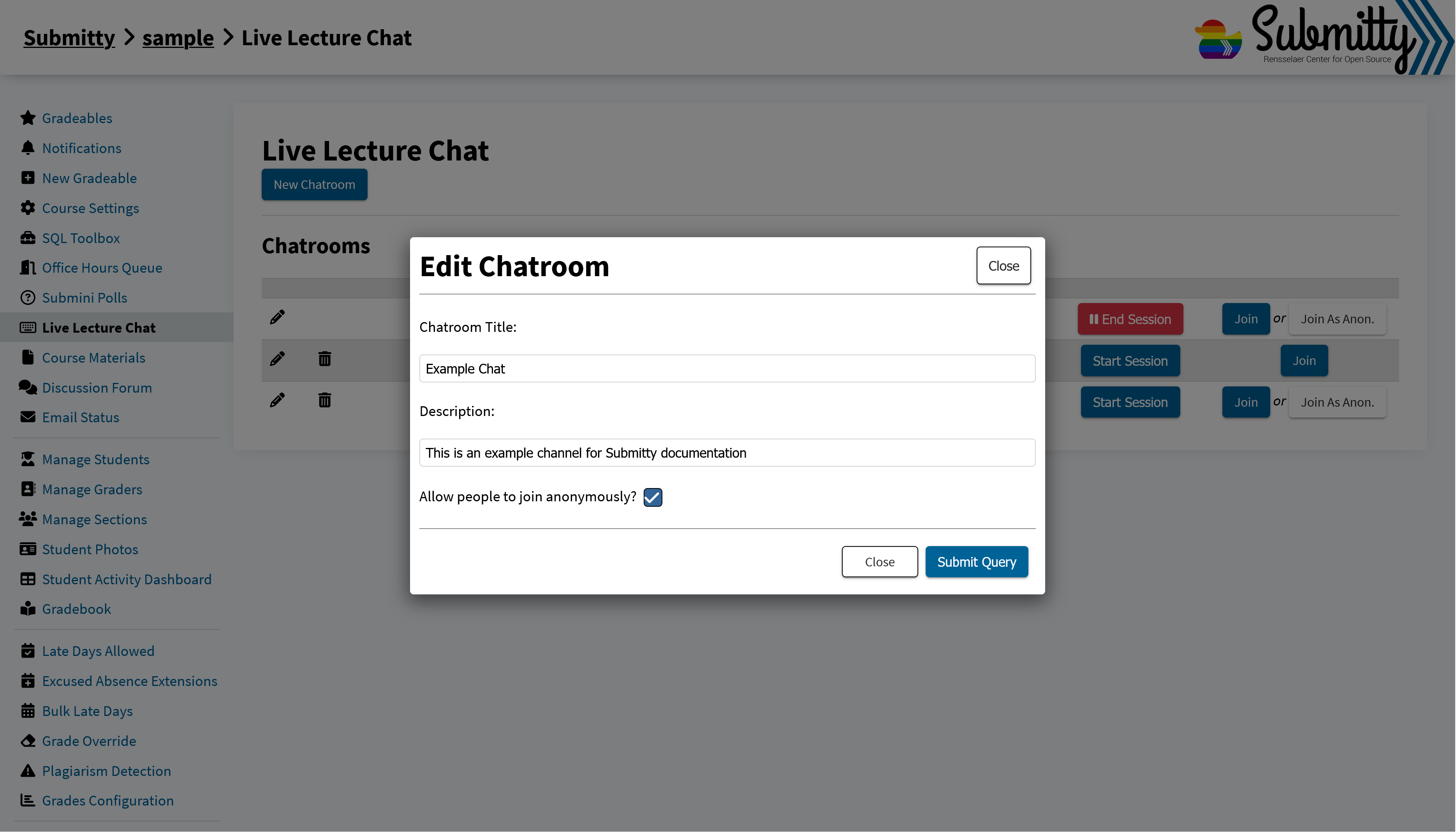Click the Plagiarism Detection warning icon
The width and height of the screenshot is (1456, 832).
[x=27, y=771]
